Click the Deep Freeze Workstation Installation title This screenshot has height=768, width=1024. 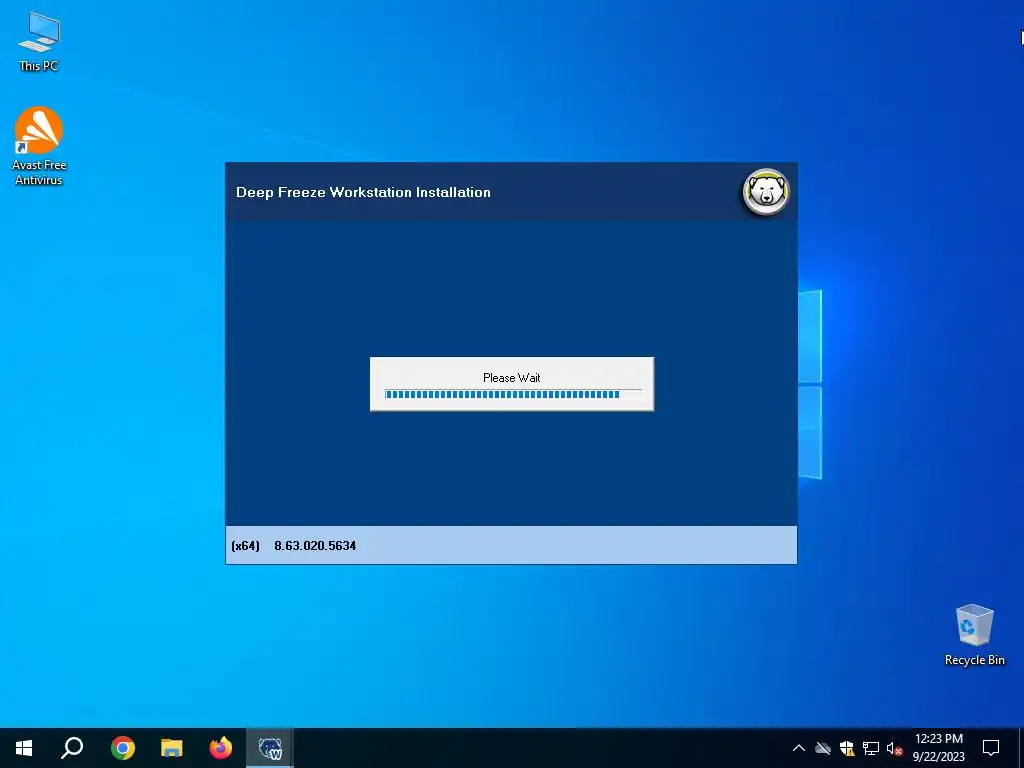pos(363,192)
